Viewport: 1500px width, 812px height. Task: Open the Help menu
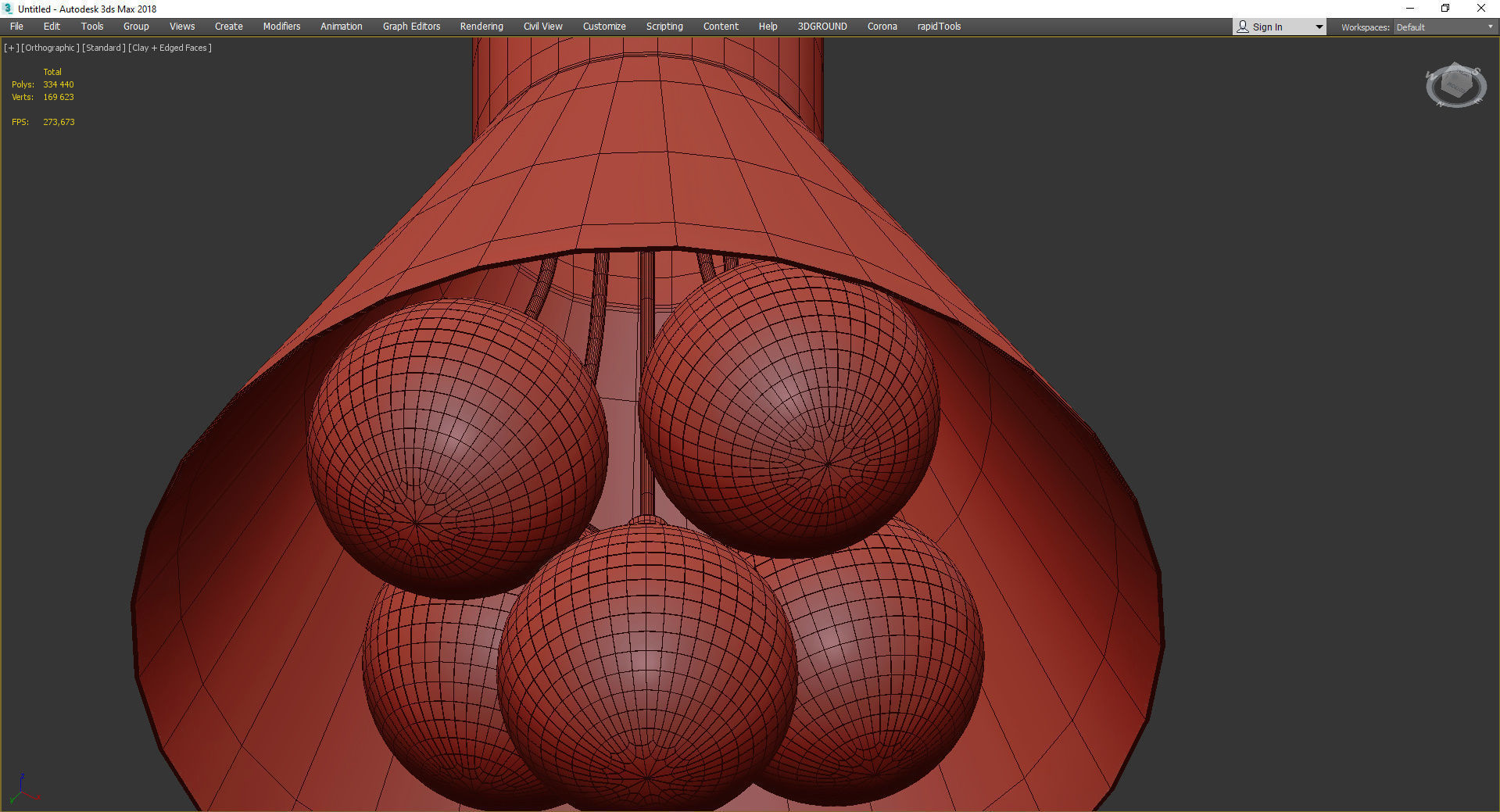pyautogui.click(x=768, y=27)
